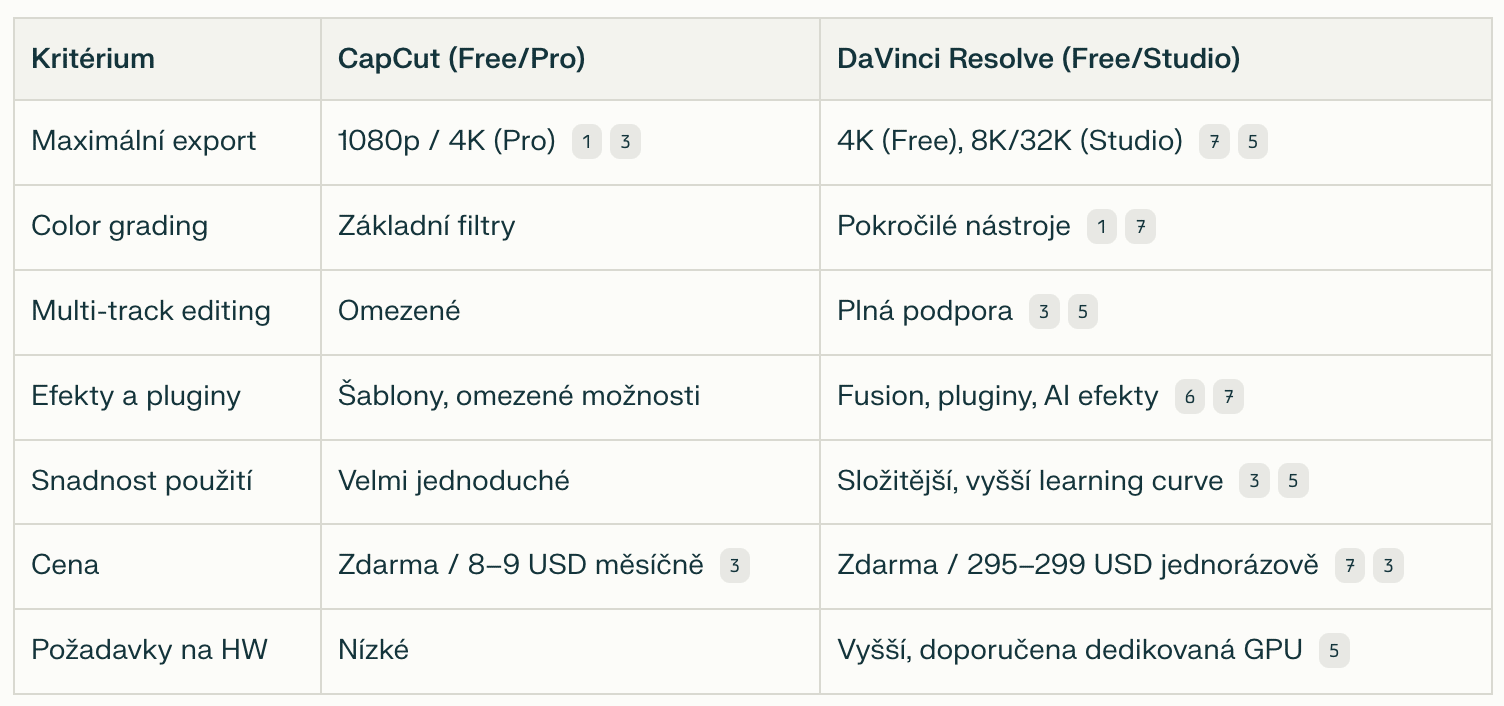Image resolution: width=1504 pixels, height=706 pixels.
Task: Open citation 7 after 295–299 USD jednorázově
Action: point(1350,567)
